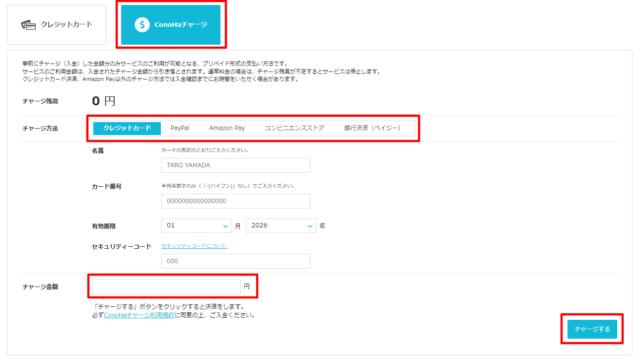Click the チャージ残高 label
Screen dimensions: 640x361
(40, 101)
